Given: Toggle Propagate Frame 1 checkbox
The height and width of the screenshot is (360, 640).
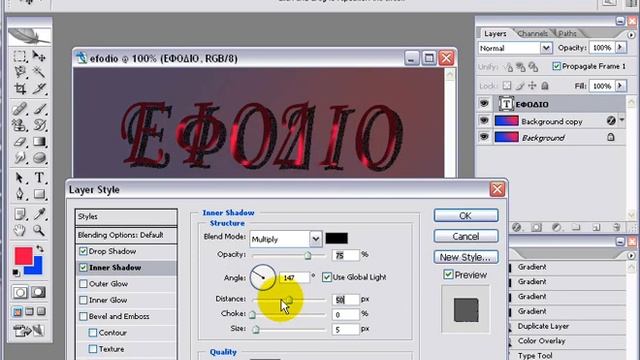Looking at the screenshot, I should coord(556,66).
